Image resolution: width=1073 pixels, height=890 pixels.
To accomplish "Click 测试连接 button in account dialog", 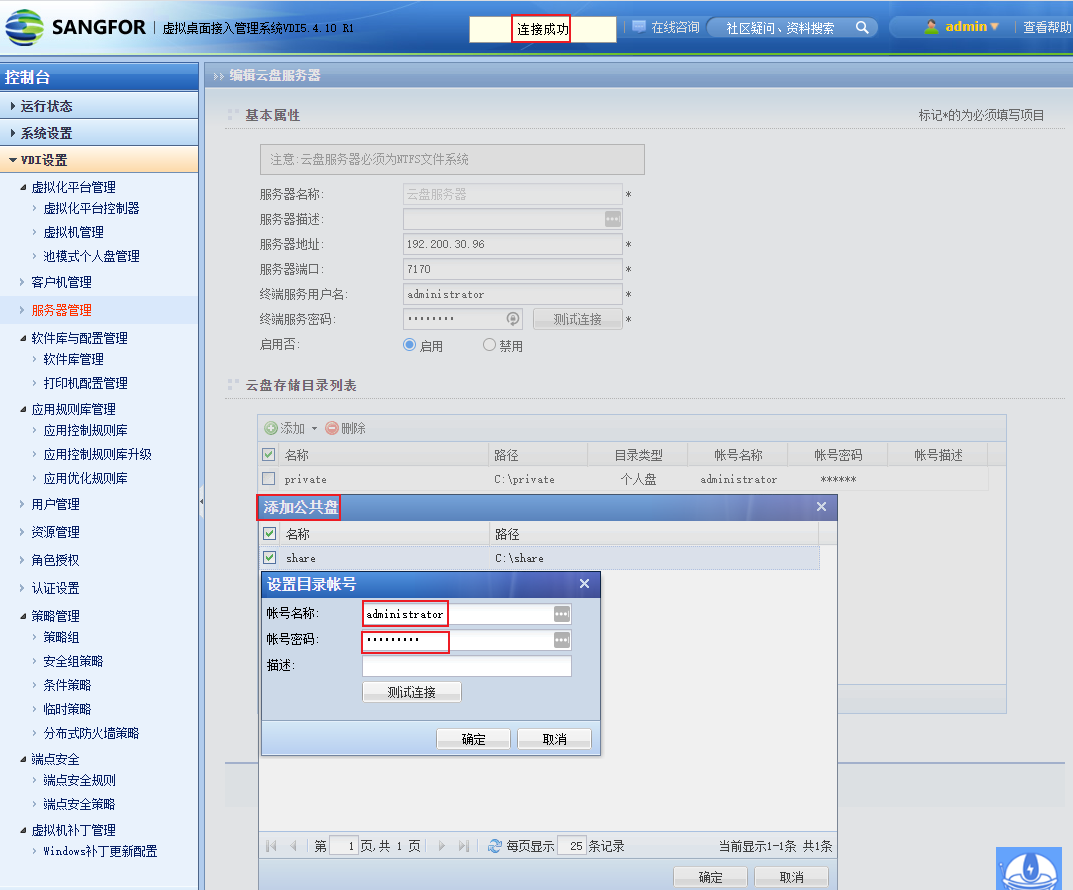I will [x=412, y=692].
